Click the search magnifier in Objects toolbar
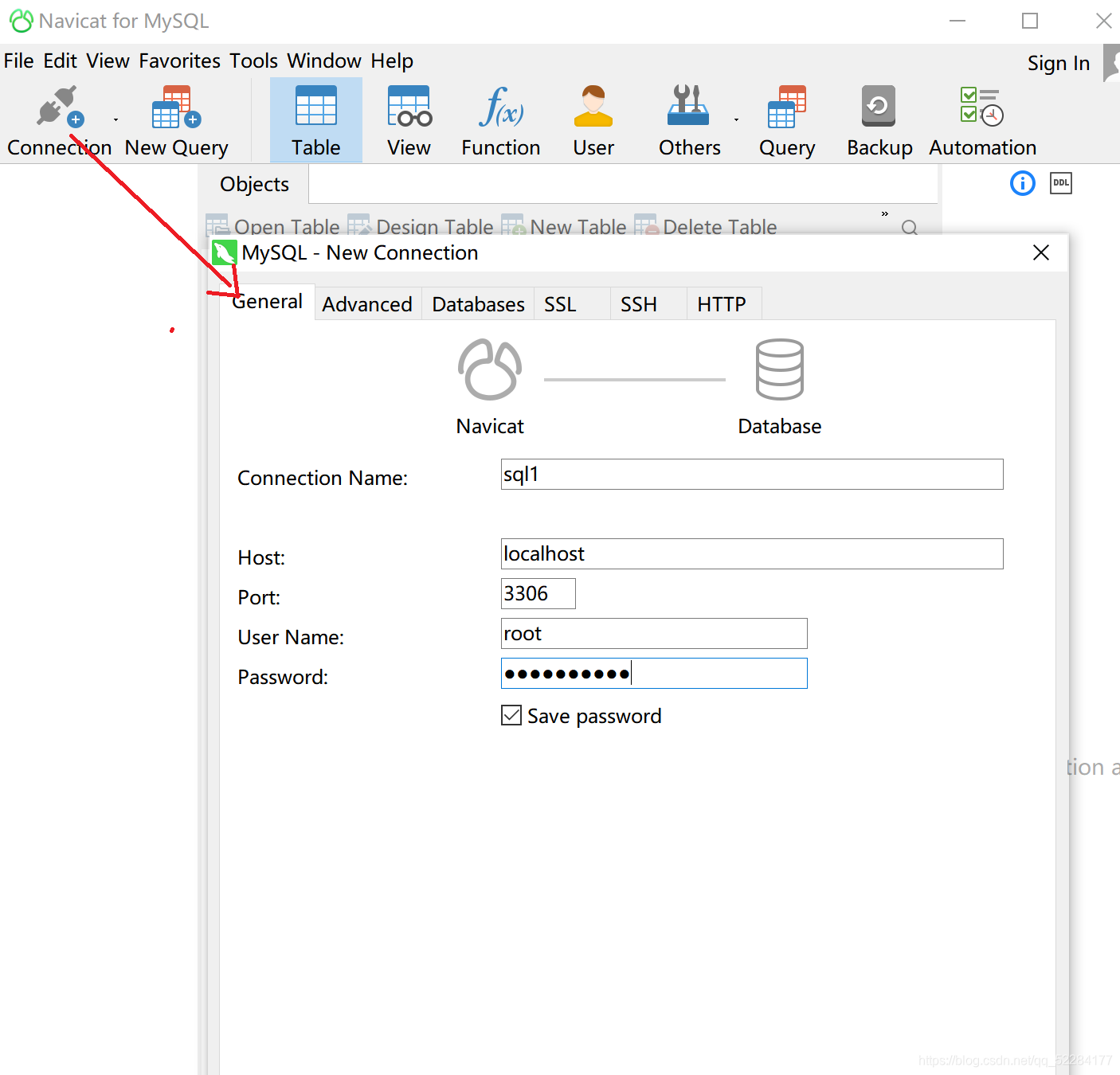1120x1075 pixels. pyautogui.click(x=910, y=228)
